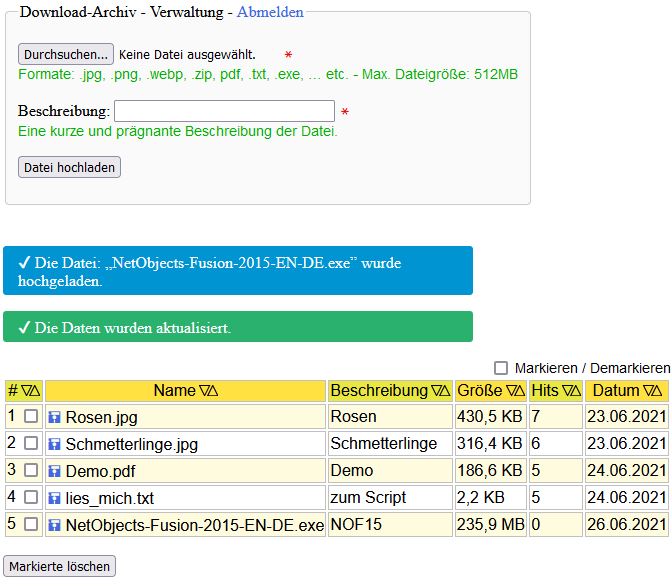Sort descending by Name column arrow
Viewport: 672px width, 586px height.
(x=205, y=390)
